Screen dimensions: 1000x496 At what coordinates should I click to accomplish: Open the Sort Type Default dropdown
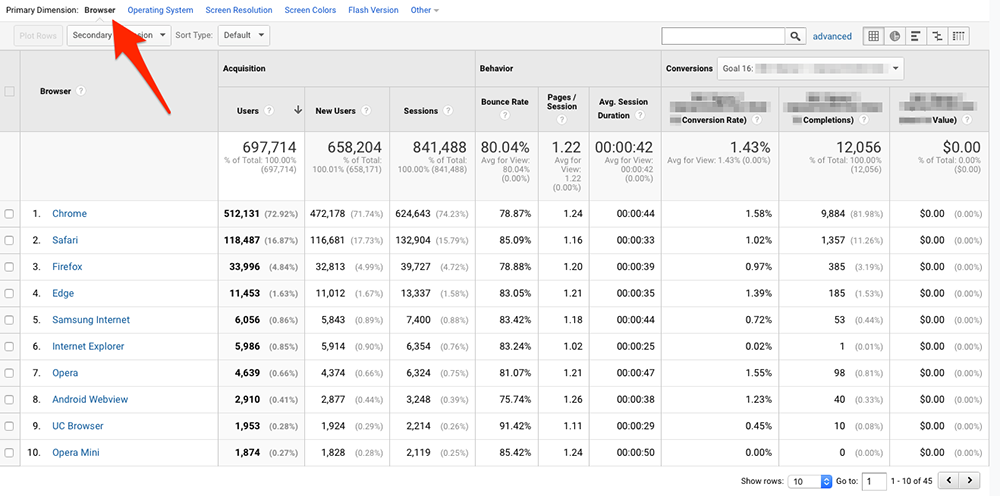click(244, 36)
